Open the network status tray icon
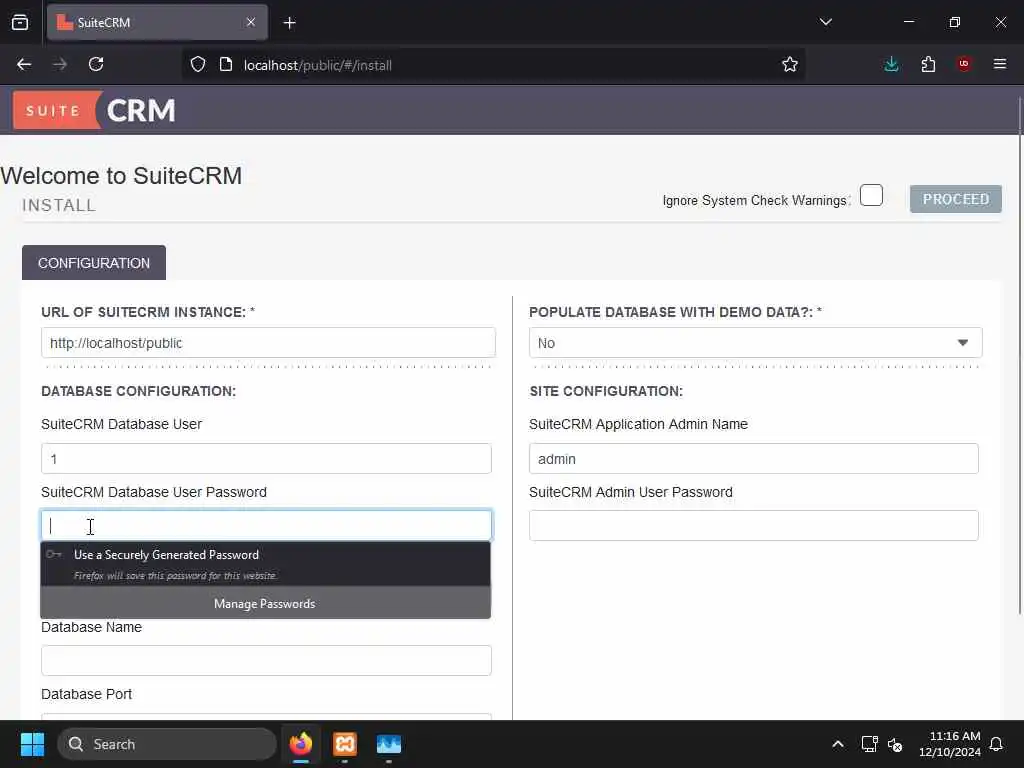This screenshot has height=768, width=1024. coord(869,744)
